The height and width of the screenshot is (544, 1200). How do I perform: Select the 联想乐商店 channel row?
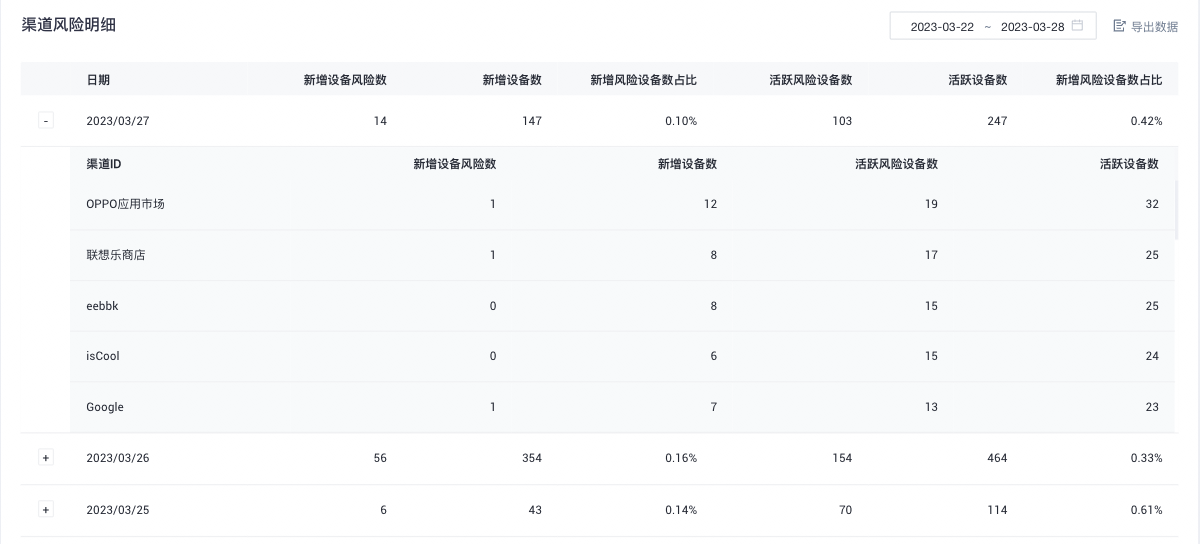click(622, 255)
